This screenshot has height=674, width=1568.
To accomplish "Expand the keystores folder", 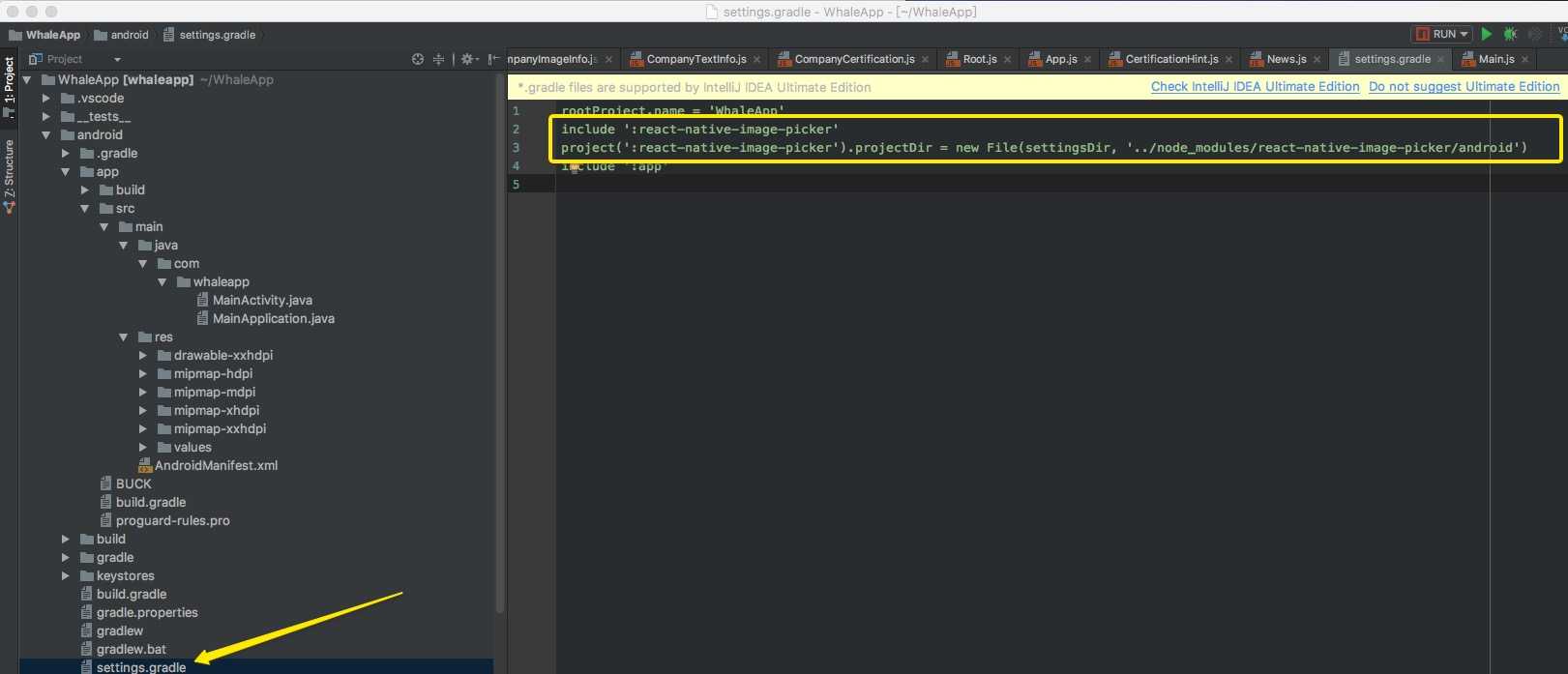I will coord(65,576).
